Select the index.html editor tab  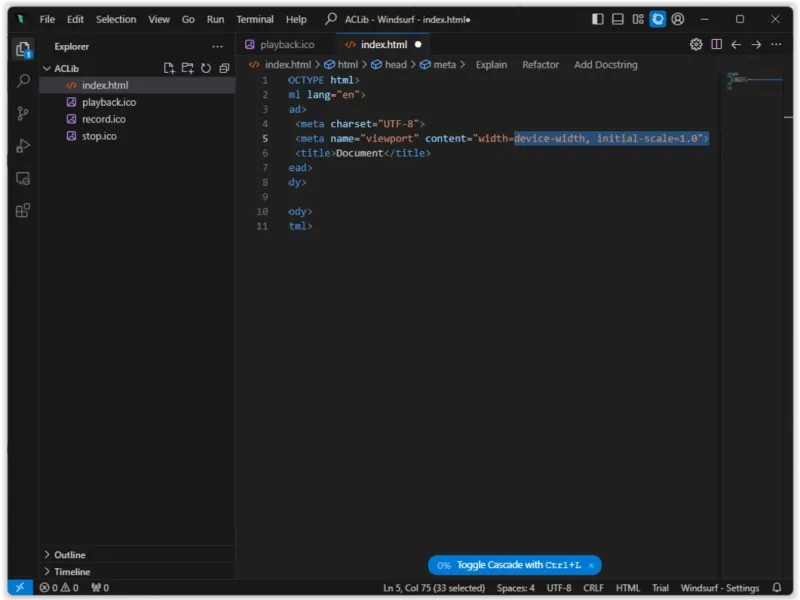383,45
